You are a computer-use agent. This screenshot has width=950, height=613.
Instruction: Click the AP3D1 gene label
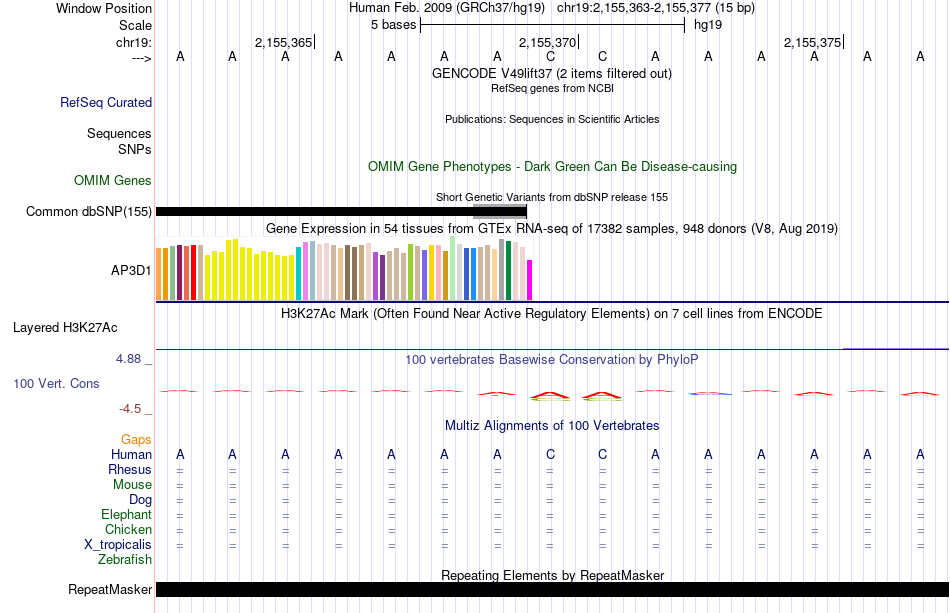pyautogui.click(x=131, y=270)
